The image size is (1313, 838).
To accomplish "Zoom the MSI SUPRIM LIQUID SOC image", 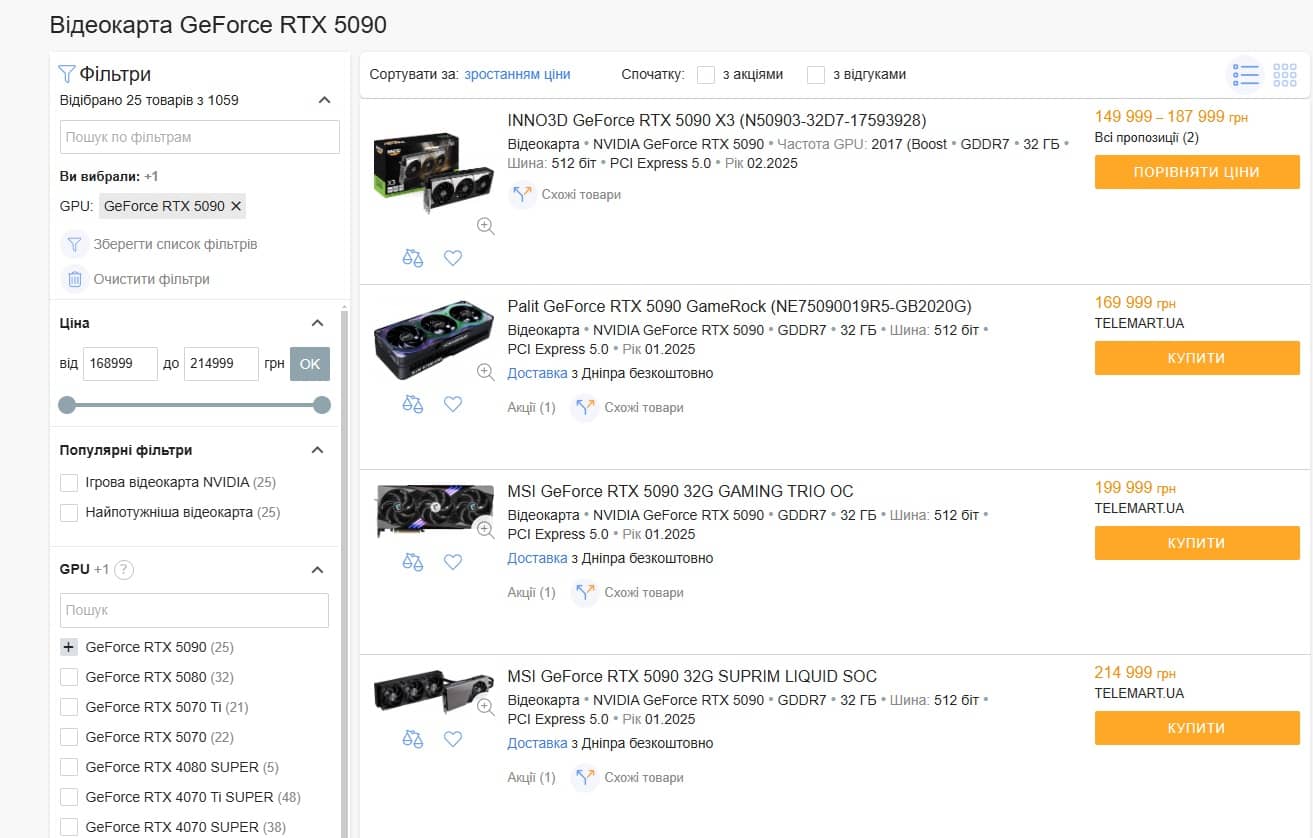I will (x=486, y=707).
